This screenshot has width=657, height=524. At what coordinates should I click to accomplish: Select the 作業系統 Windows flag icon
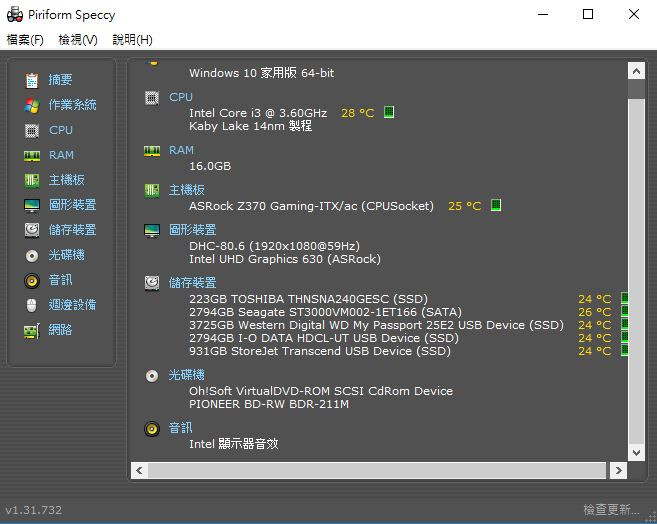(32, 105)
